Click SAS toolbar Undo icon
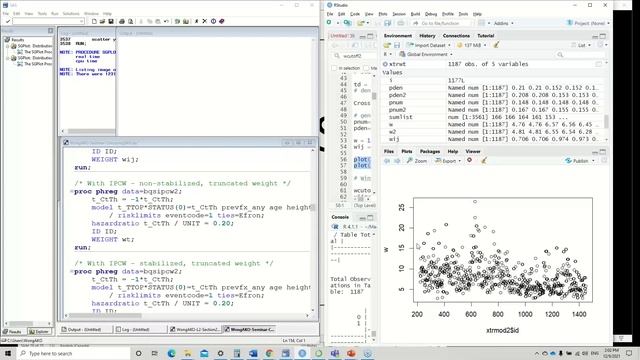 click(166, 21)
